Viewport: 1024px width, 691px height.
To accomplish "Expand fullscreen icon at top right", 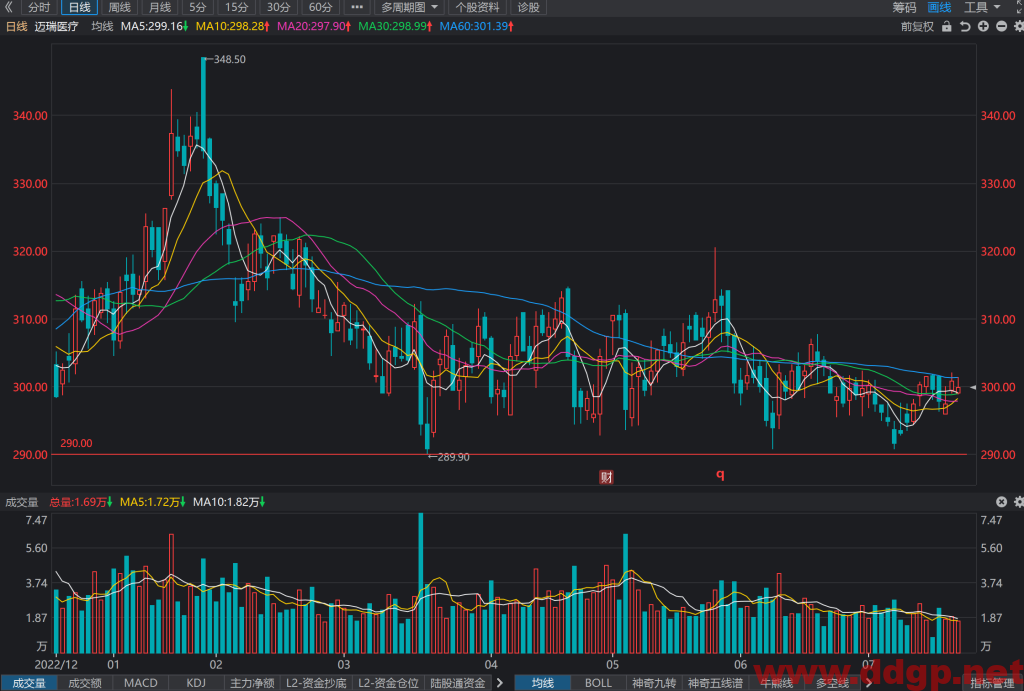I will coord(1021,6).
